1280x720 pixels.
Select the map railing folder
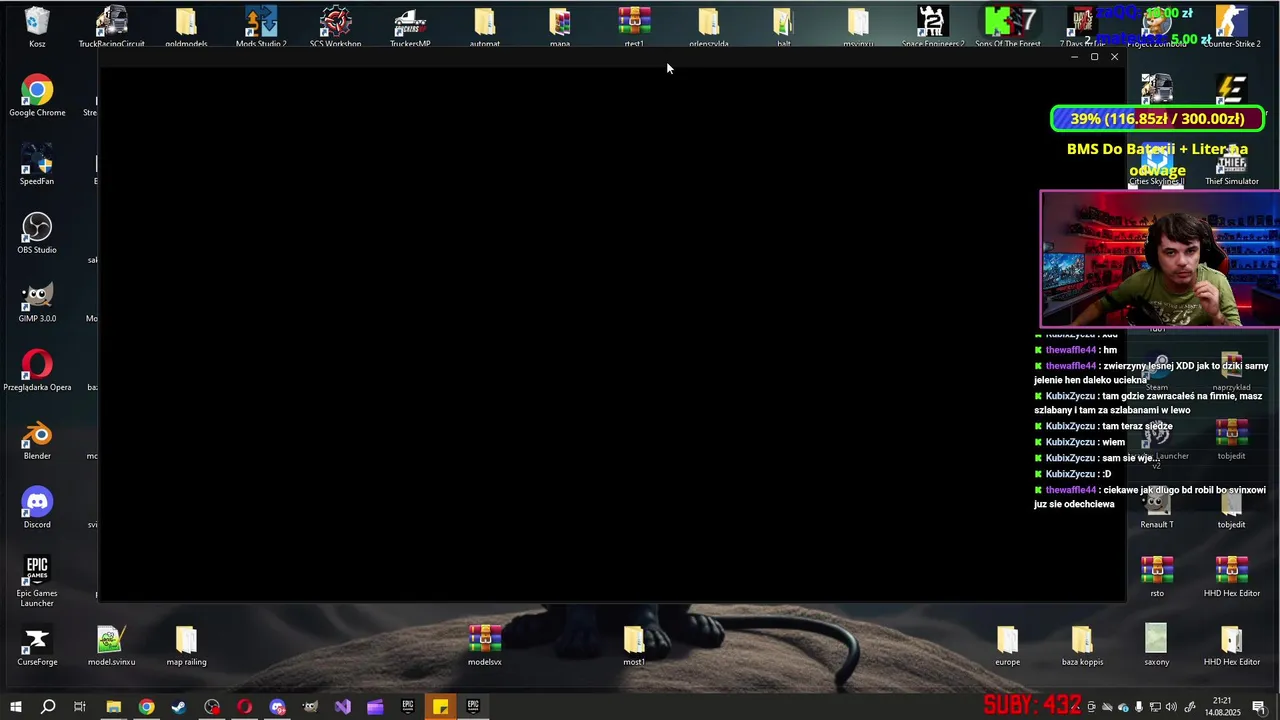click(x=186, y=646)
